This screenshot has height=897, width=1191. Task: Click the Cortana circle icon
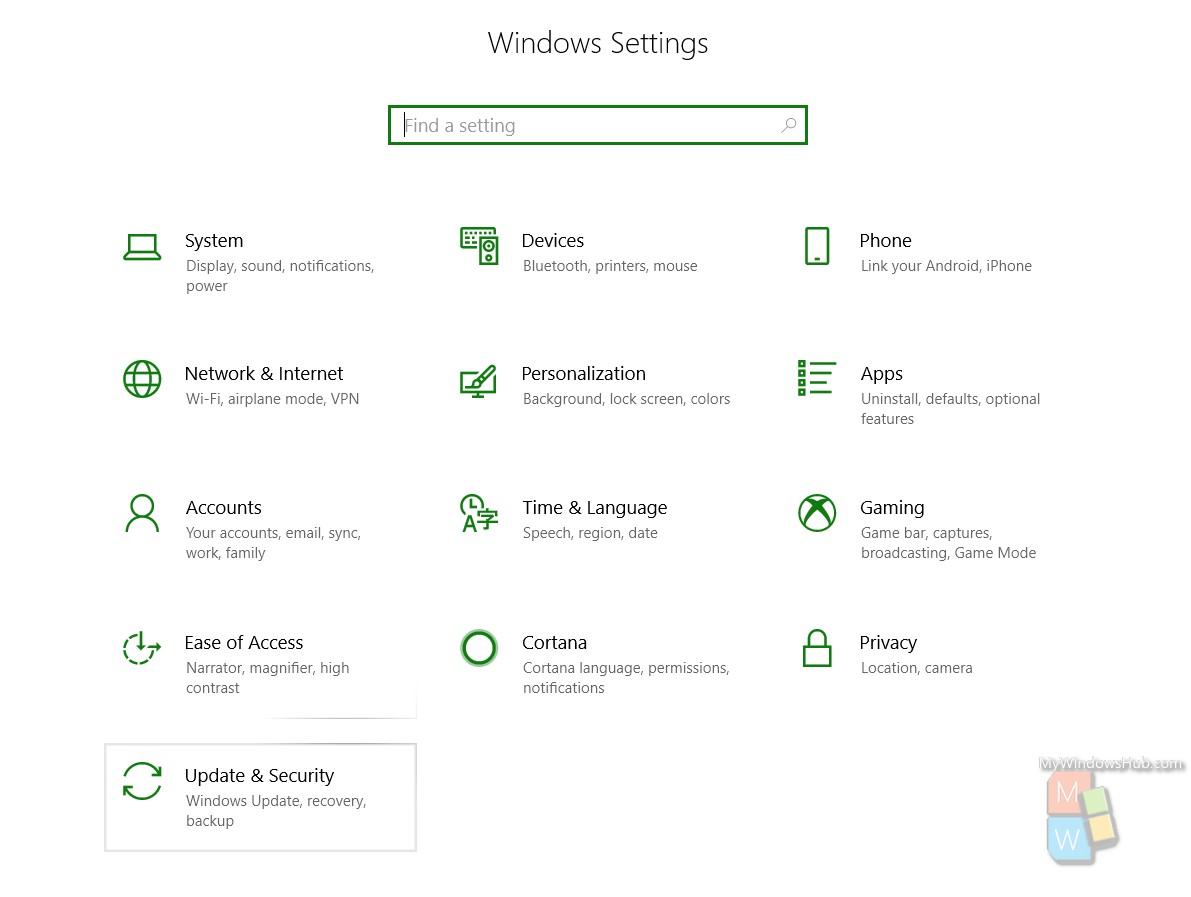(x=479, y=648)
